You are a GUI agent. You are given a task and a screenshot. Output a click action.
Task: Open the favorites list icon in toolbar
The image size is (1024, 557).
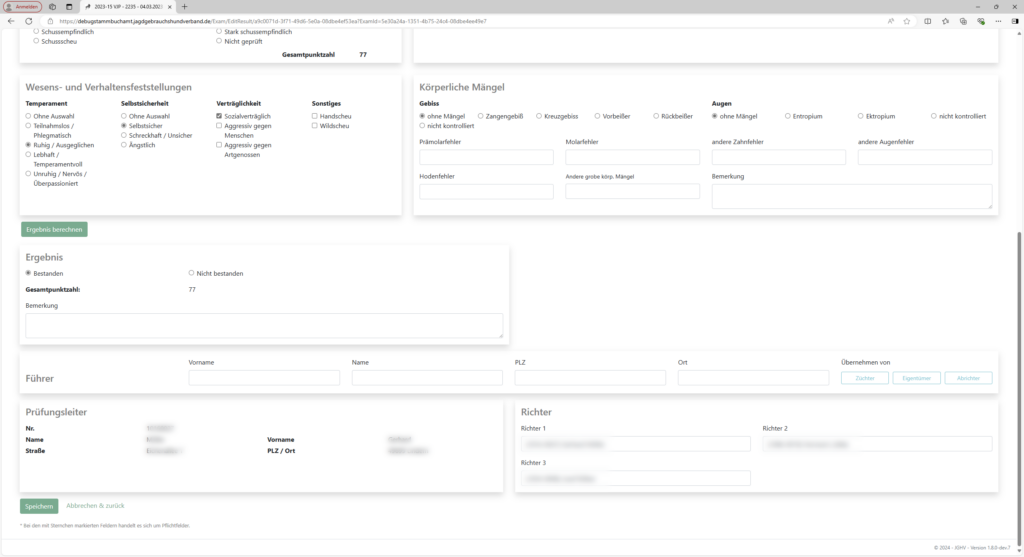pos(945,21)
